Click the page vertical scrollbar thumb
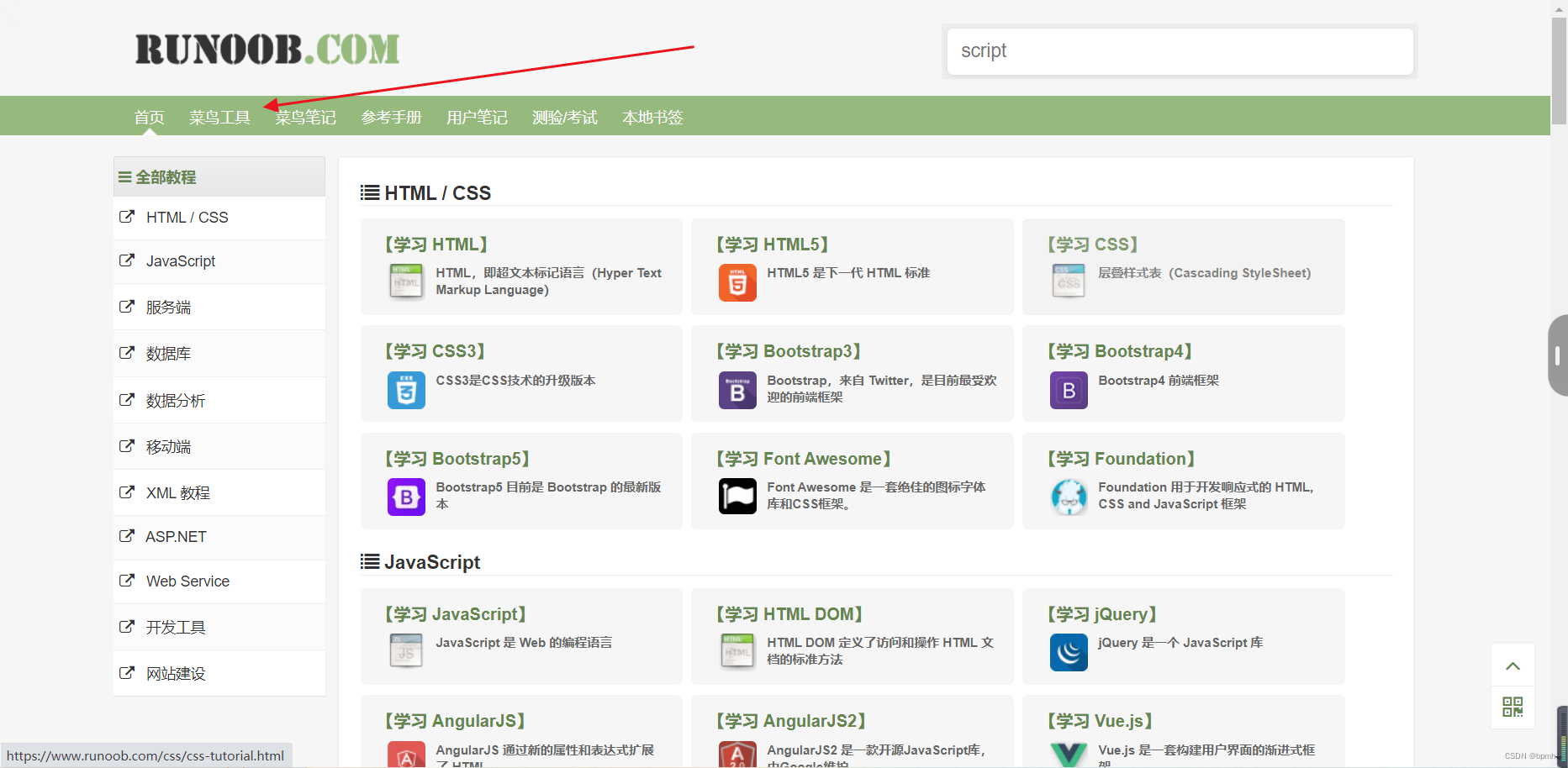 coord(1560,71)
